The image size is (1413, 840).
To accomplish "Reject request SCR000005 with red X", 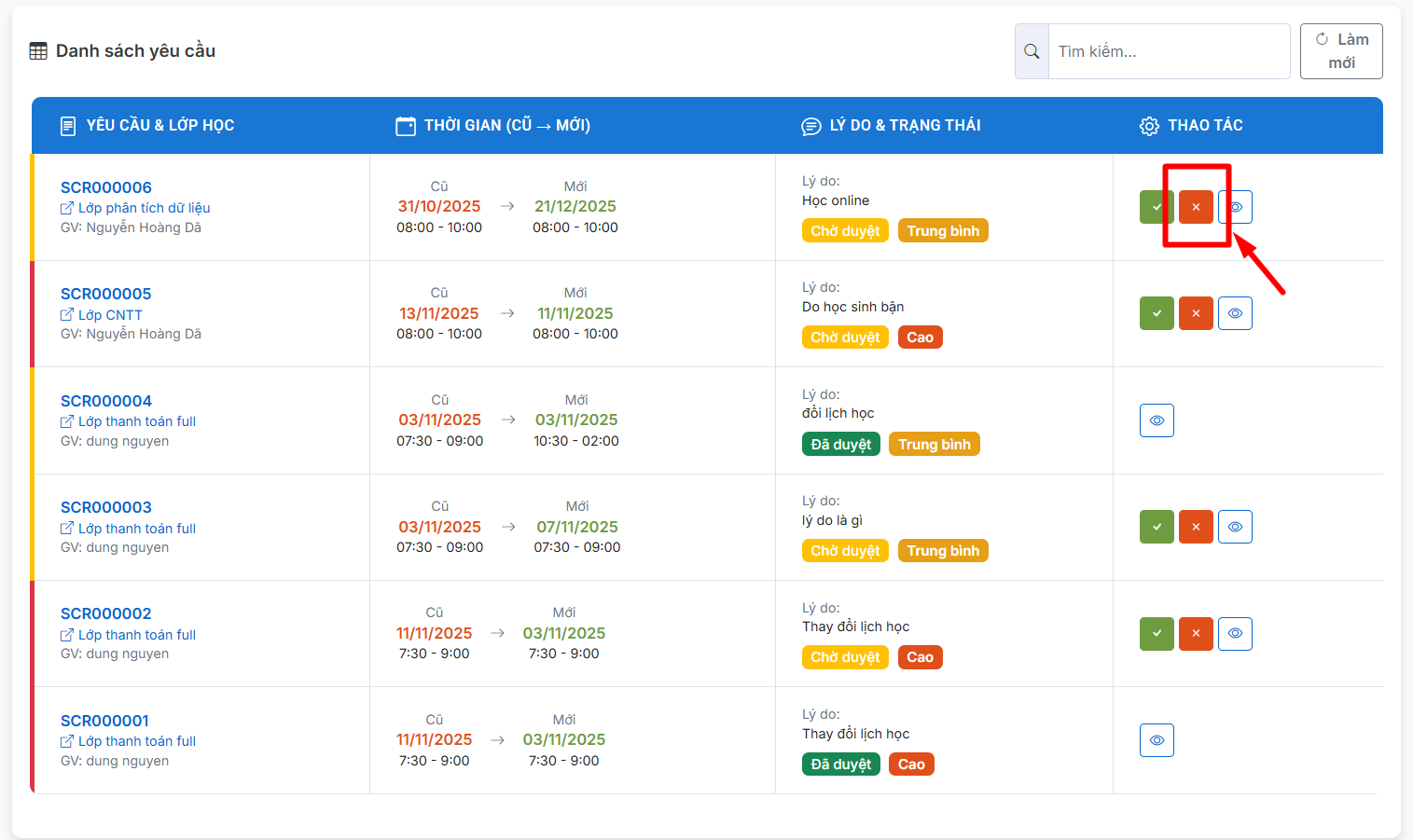I will [x=1196, y=313].
